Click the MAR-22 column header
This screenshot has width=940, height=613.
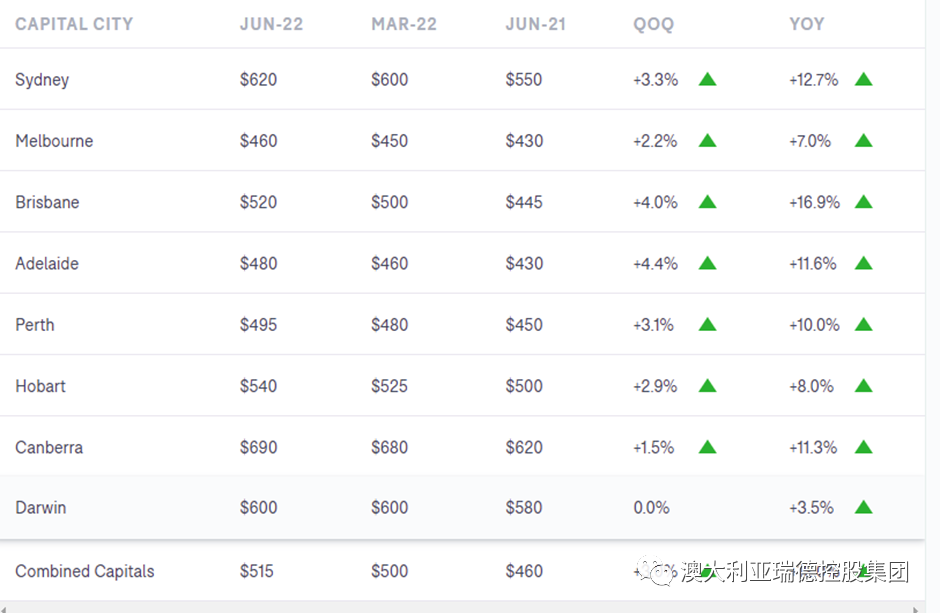[x=404, y=24]
